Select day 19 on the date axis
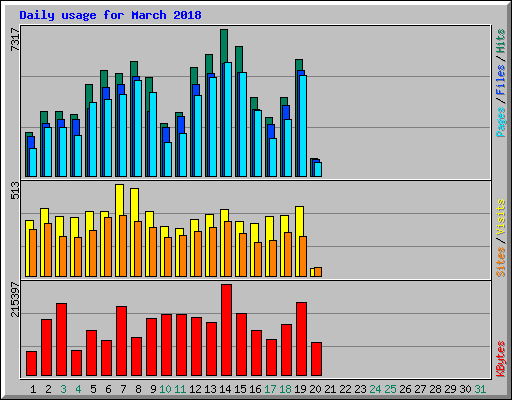The image size is (512, 400). [300, 389]
